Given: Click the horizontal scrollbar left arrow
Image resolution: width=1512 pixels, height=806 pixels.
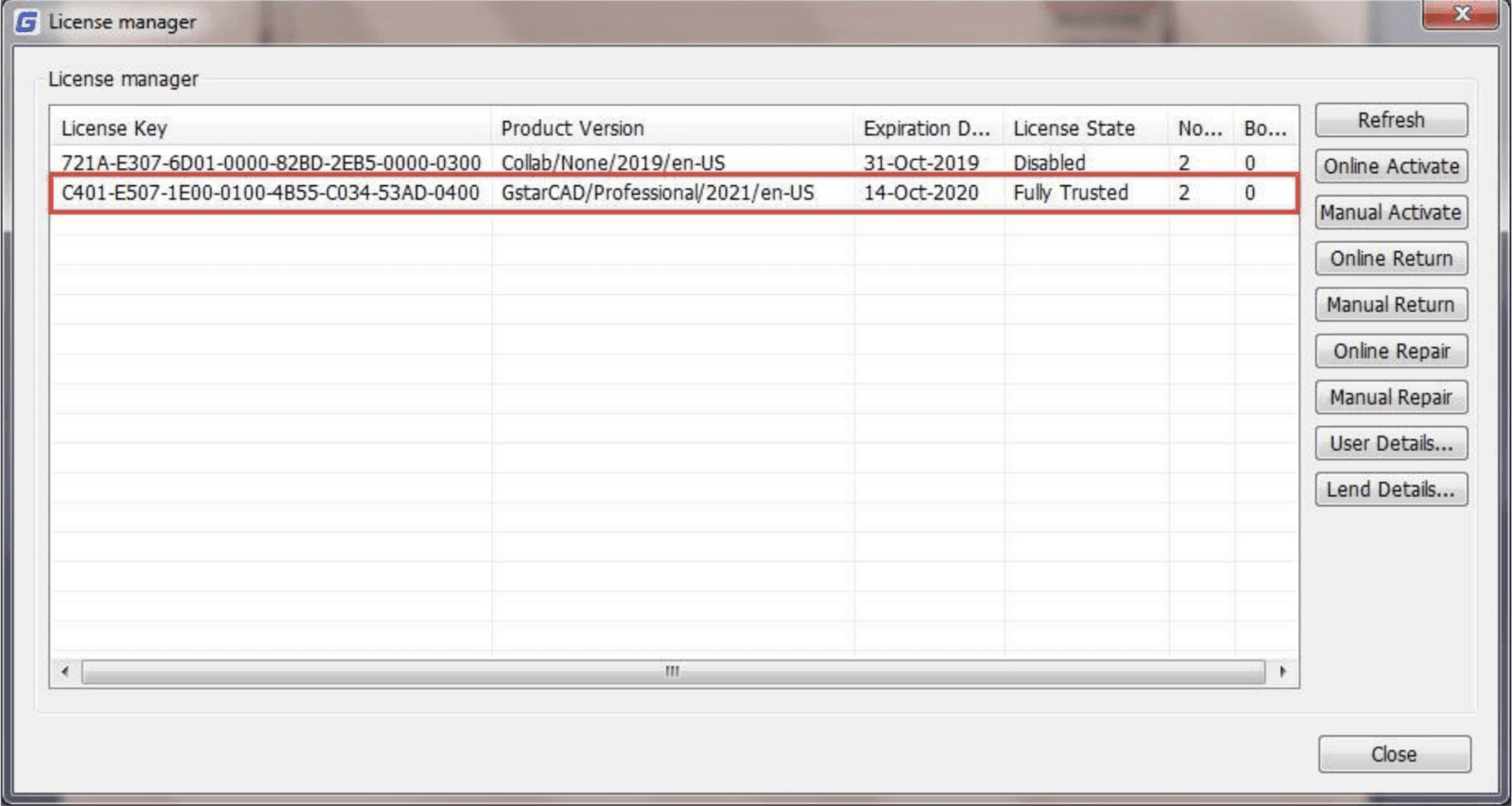Looking at the screenshot, I should pos(64,672).
